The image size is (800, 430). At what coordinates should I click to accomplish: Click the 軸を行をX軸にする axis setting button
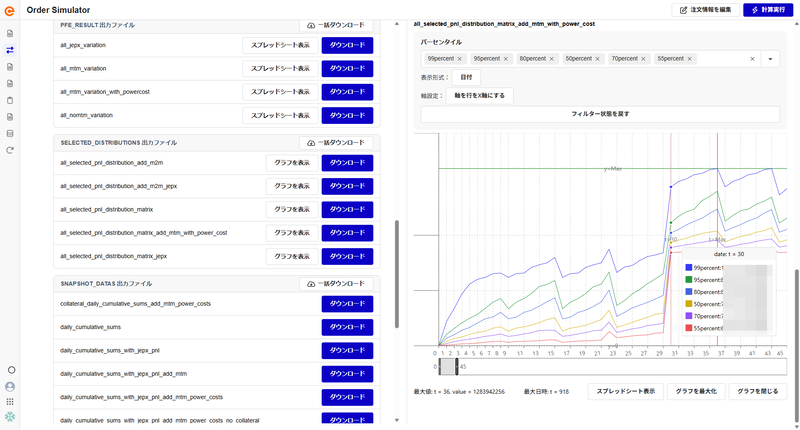[479, 96]
